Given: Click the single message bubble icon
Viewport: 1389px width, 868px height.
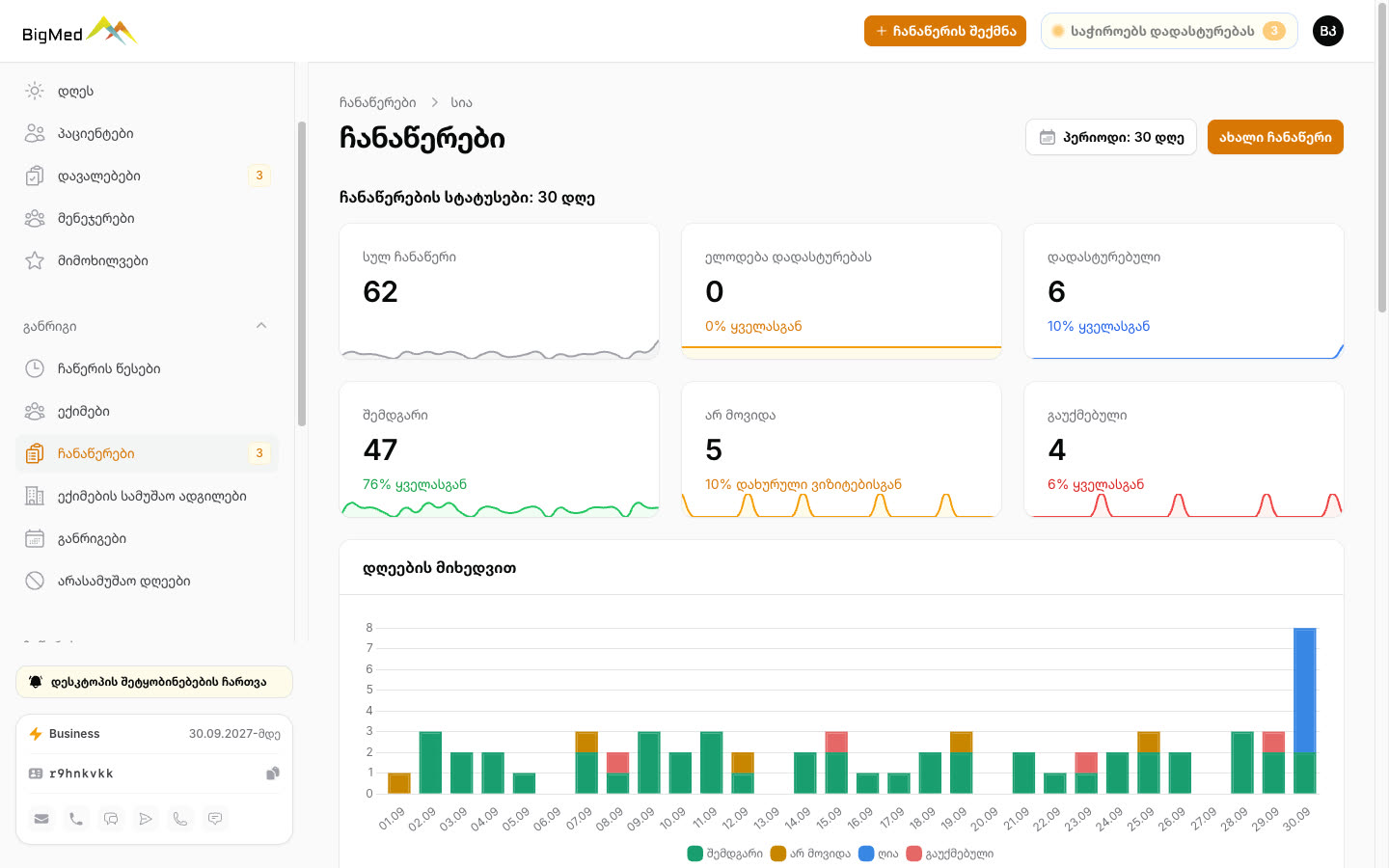Looking at the screenshot, I should coord(215,819).
